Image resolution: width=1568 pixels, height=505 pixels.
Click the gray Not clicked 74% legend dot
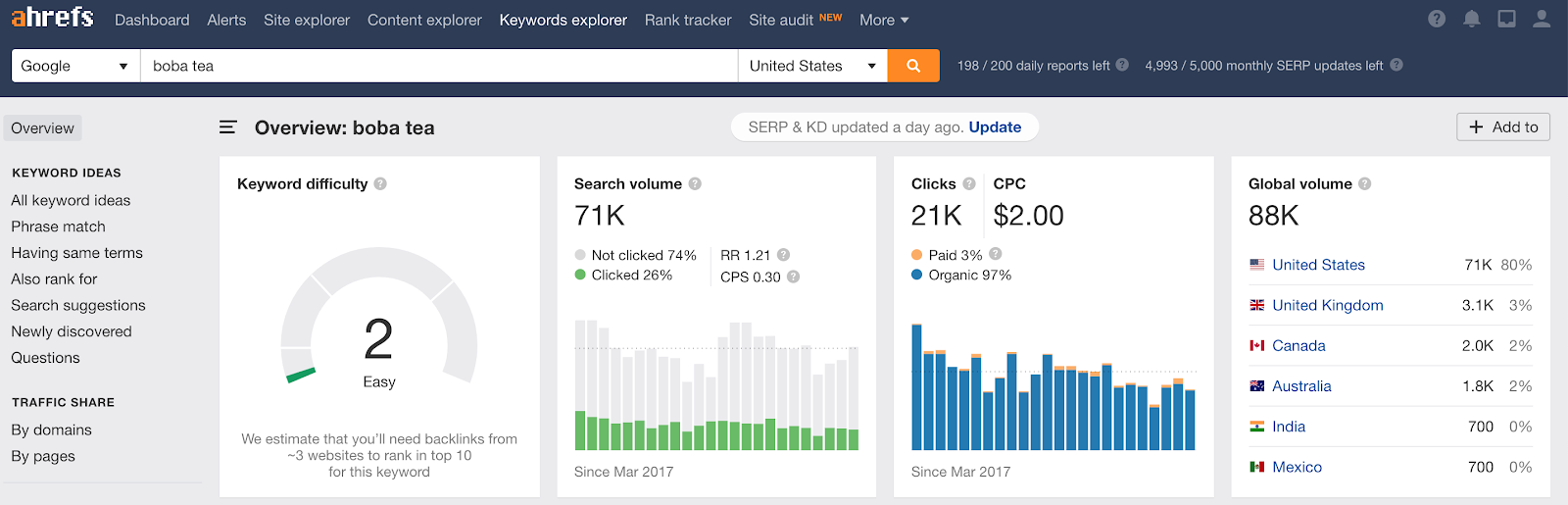pos(580,255)
